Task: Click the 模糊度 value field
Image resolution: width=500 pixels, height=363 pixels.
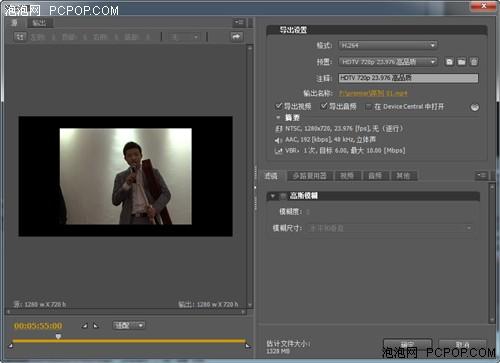Action: coord(308,212)
